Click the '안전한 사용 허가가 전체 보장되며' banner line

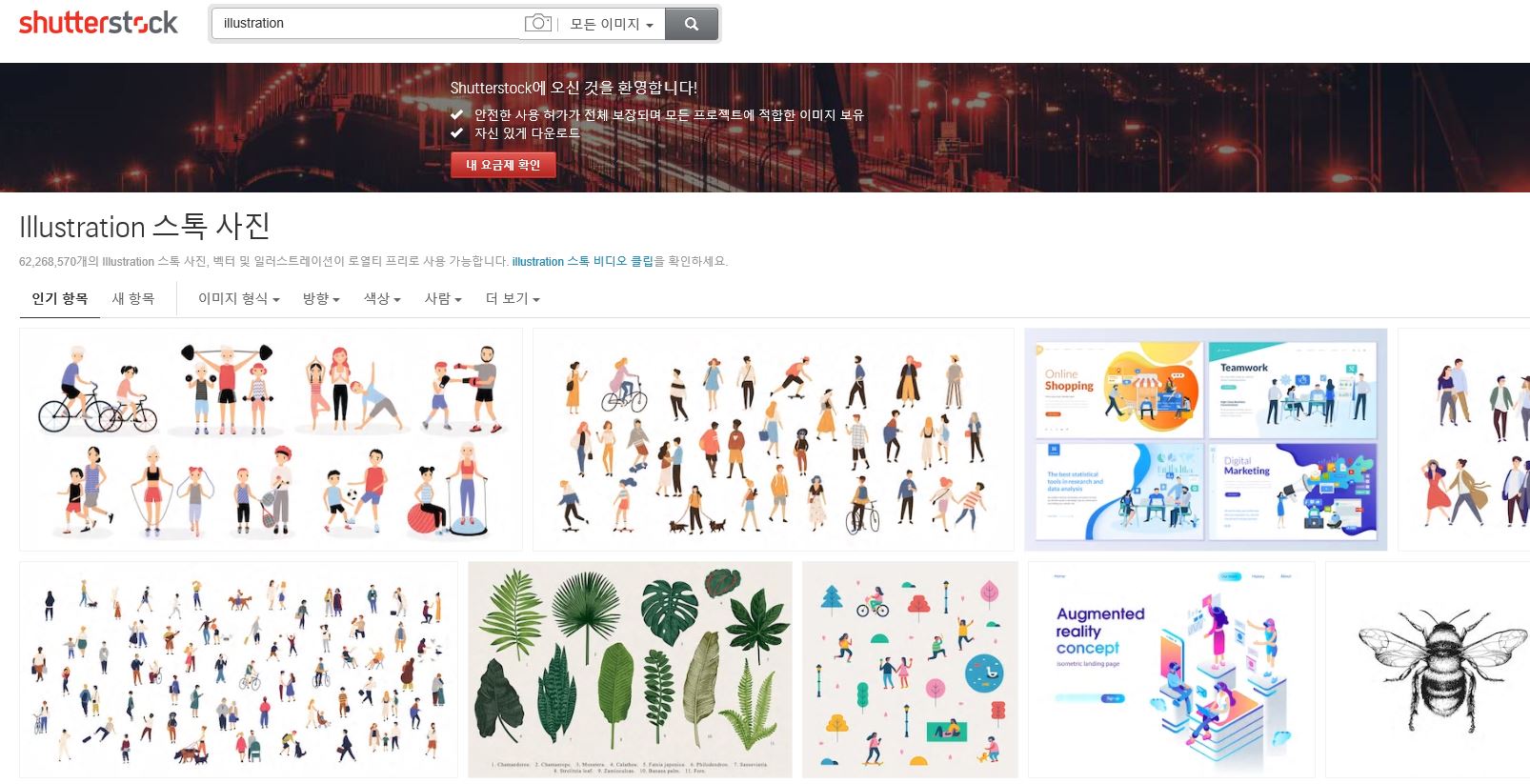coord(669,115)
